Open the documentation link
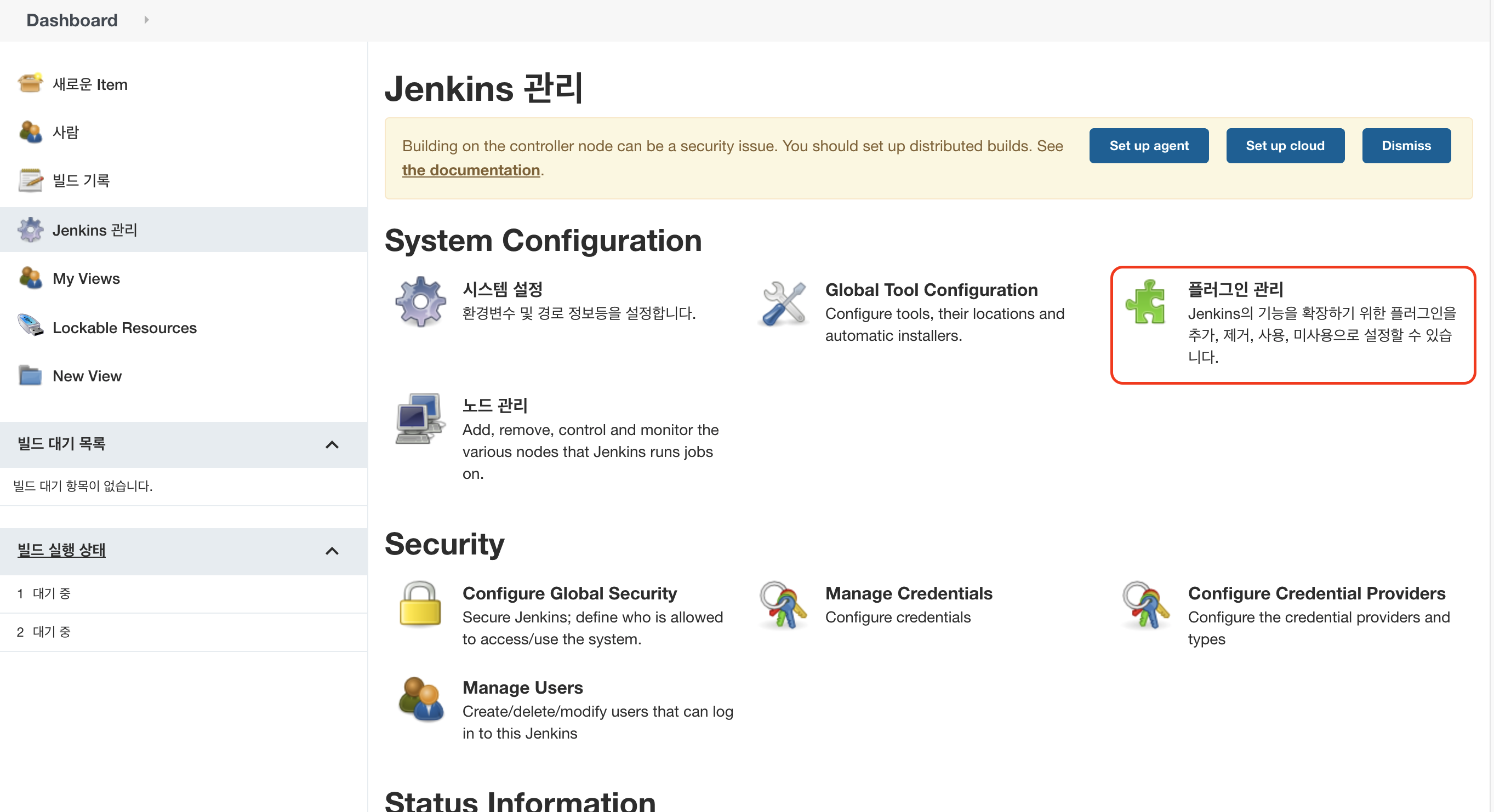The height and width of the screenshot is (812, 1494). [x=470, y=170]
